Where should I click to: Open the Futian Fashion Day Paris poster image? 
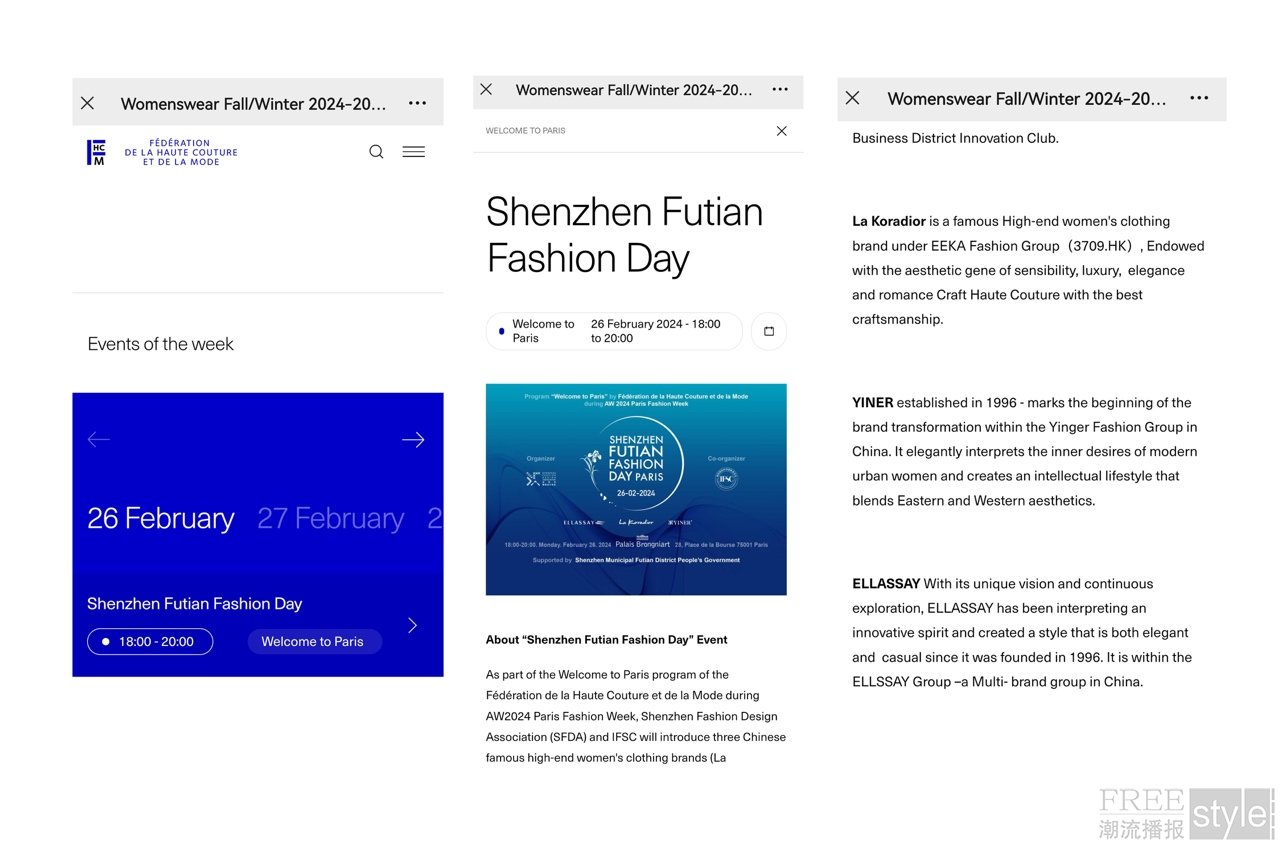636,490
